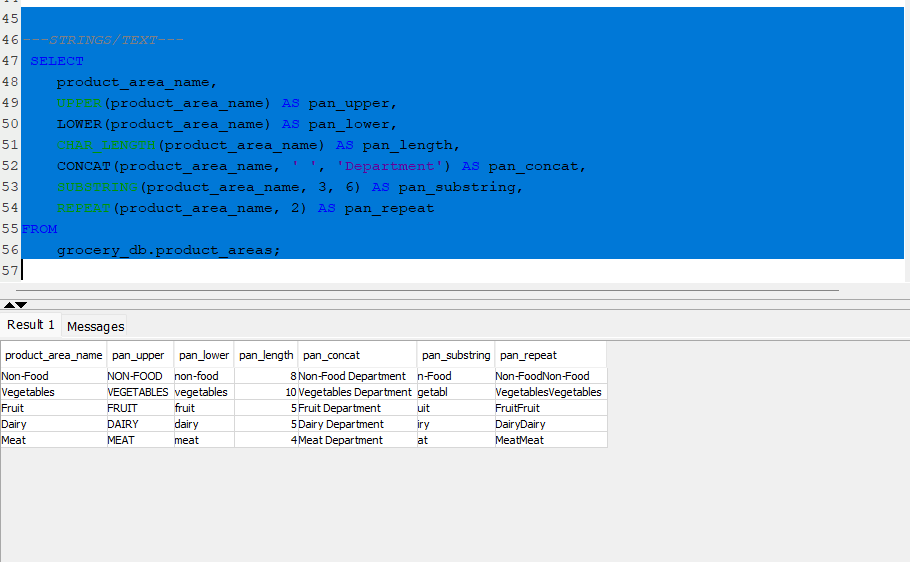Click the fruit lowercase cell
This screenshot has width=910, height=562.
pyautogui.click(x=204, y=408)
